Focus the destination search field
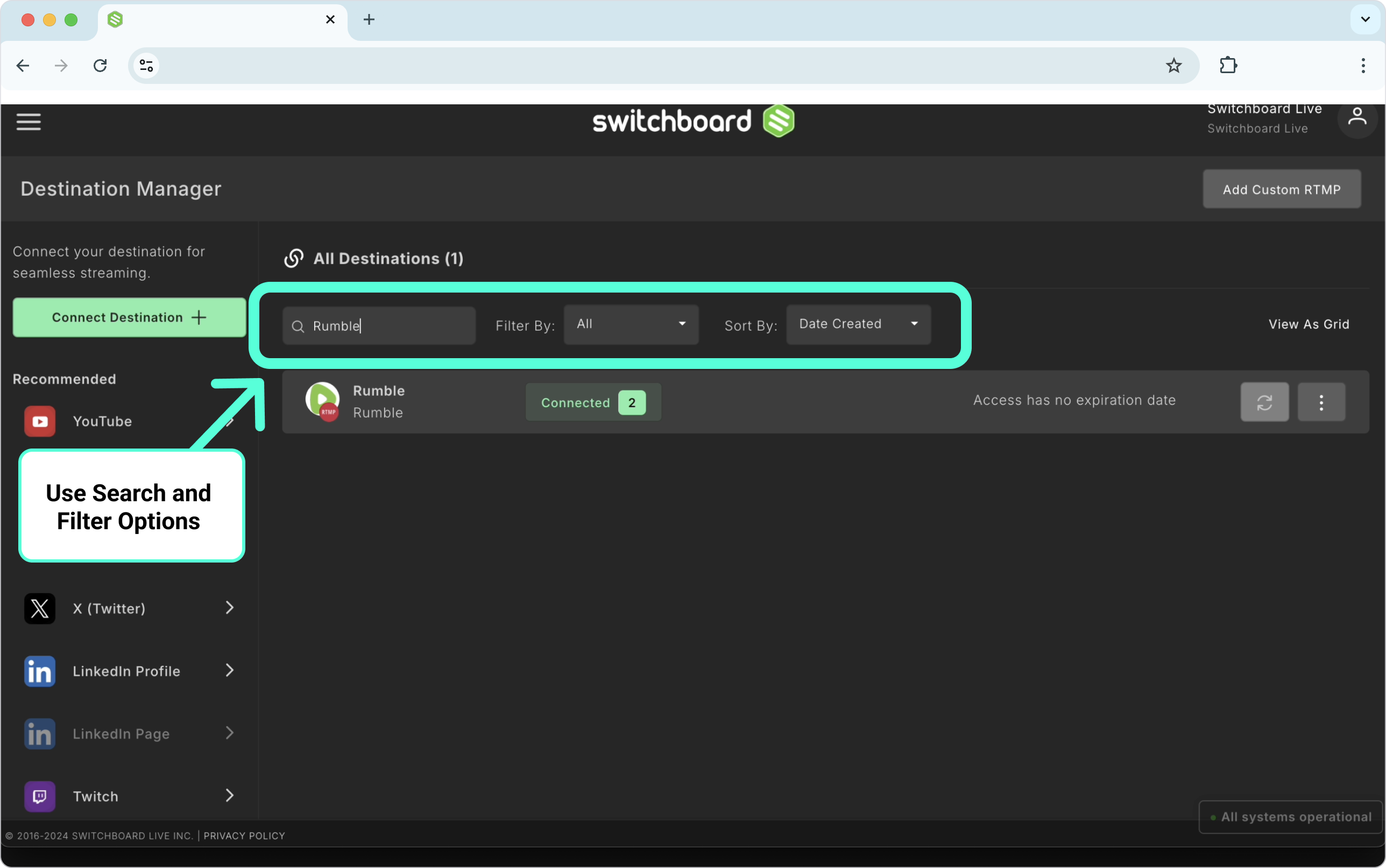1386x868 pixels. [379, 325]
